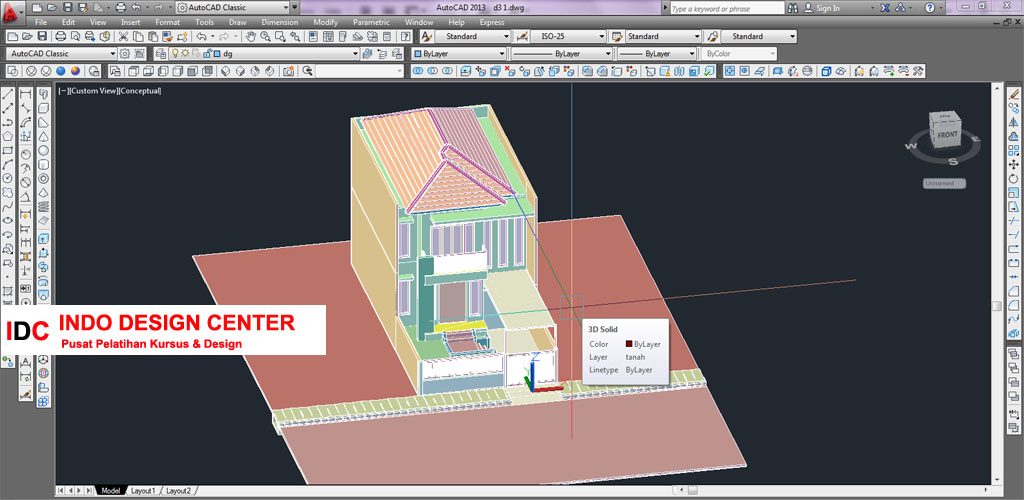Click the Conceptual visual style label
The width and height of the screenshot is (1024, 500).
[x=139, y=91]
